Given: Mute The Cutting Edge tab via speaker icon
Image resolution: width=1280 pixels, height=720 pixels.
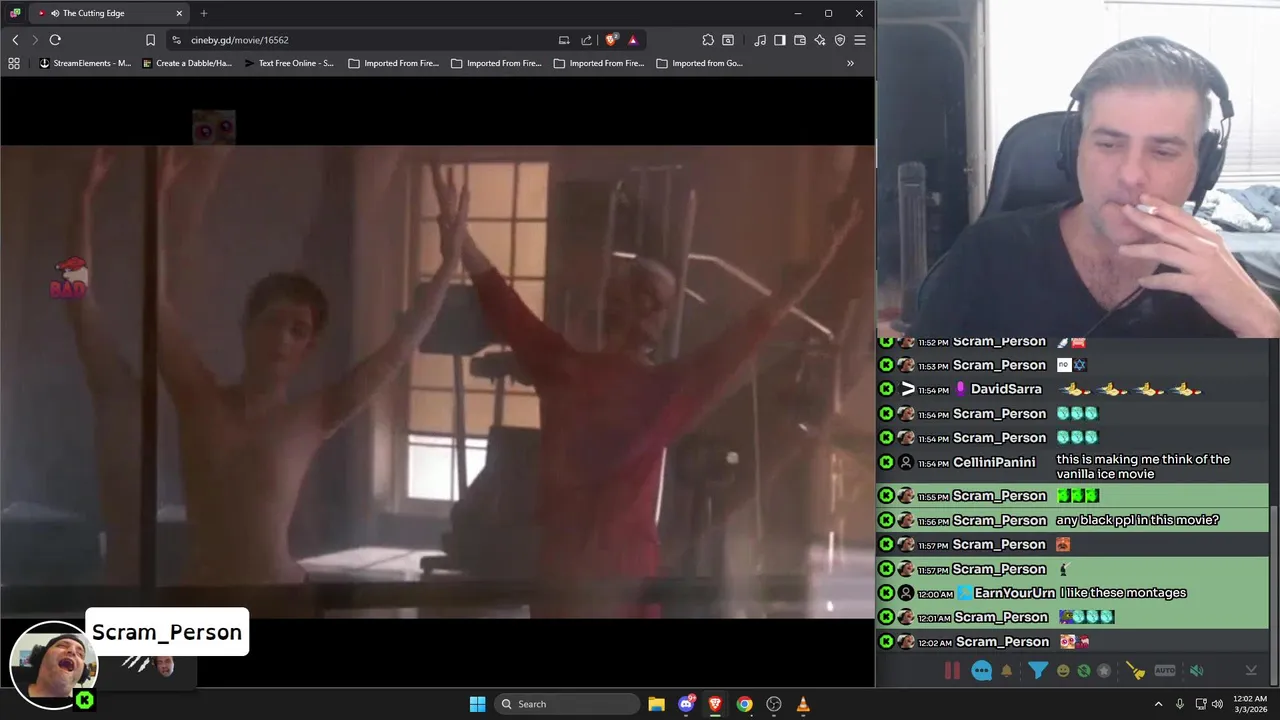Looking at the screenshot, I should pos(55,13).
